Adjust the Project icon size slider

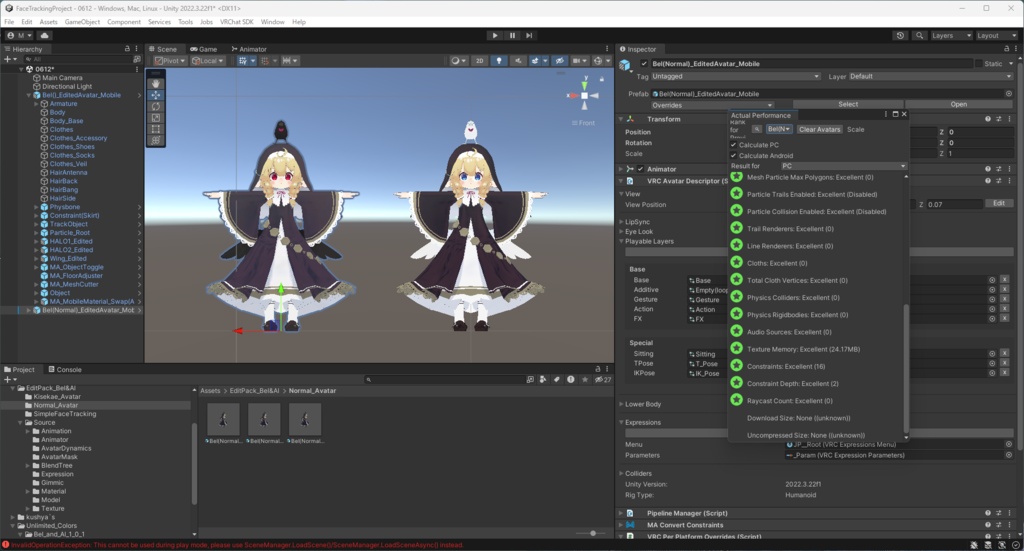click(593, 533)
